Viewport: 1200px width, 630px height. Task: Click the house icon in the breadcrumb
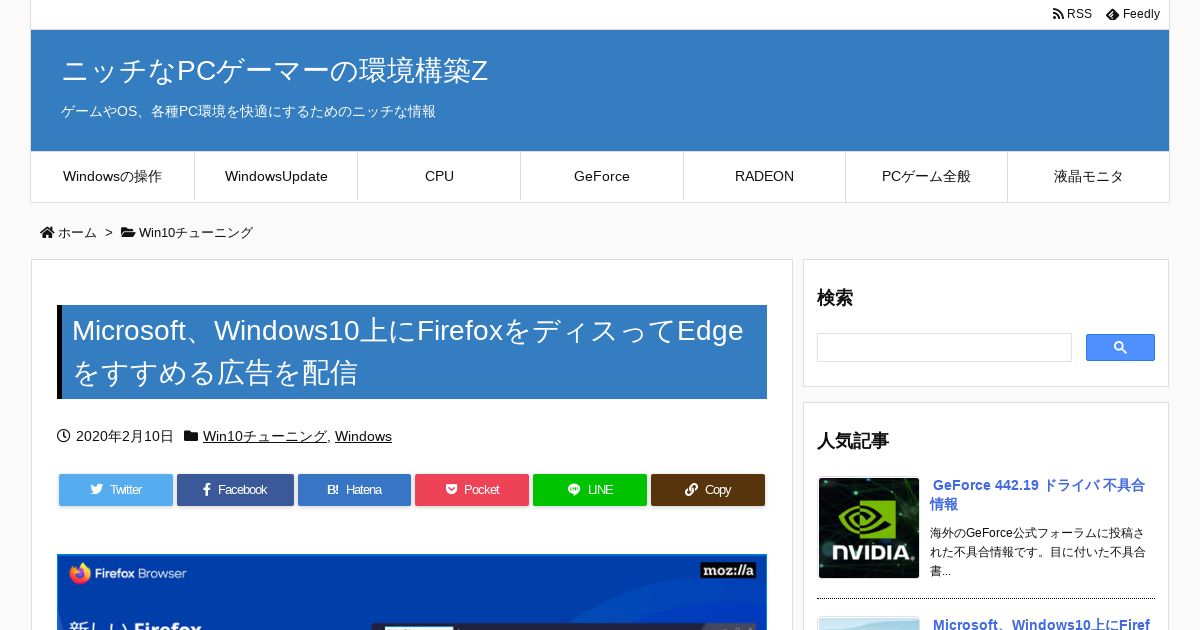pyautogui.click(x=47, y=232)
